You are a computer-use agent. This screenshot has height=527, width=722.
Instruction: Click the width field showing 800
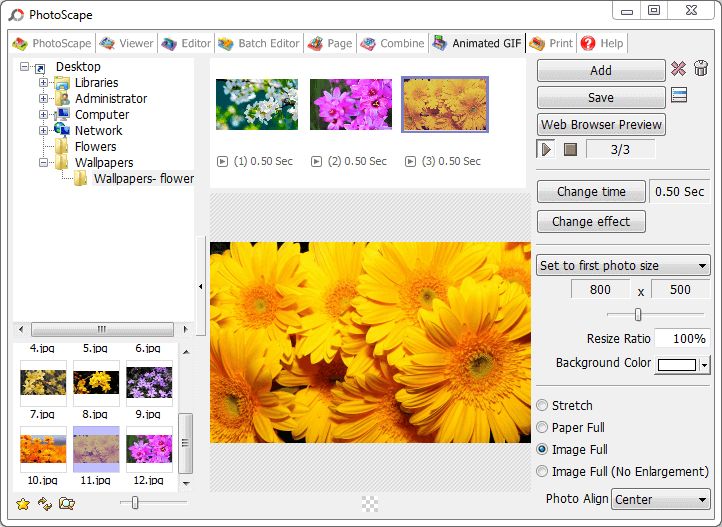click(600, 290)
